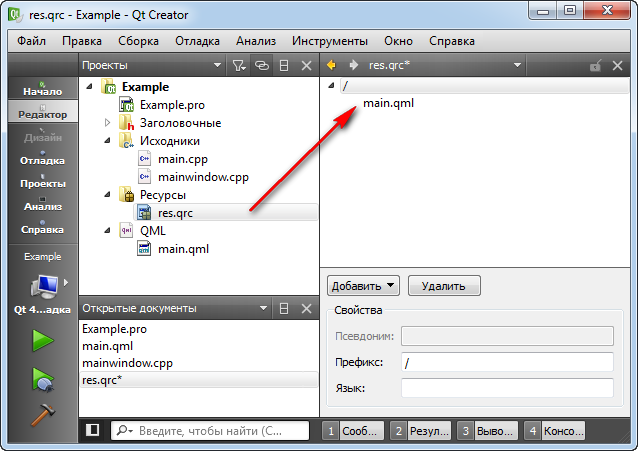Select main.qml under the QML folder
Screen dimensions: 638x451
(x=183, y=249)
